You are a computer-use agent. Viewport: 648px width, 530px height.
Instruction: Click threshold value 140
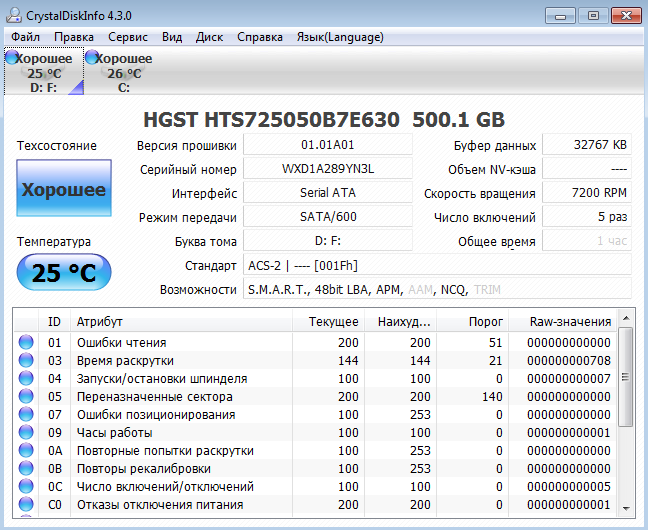pos(492,396)
